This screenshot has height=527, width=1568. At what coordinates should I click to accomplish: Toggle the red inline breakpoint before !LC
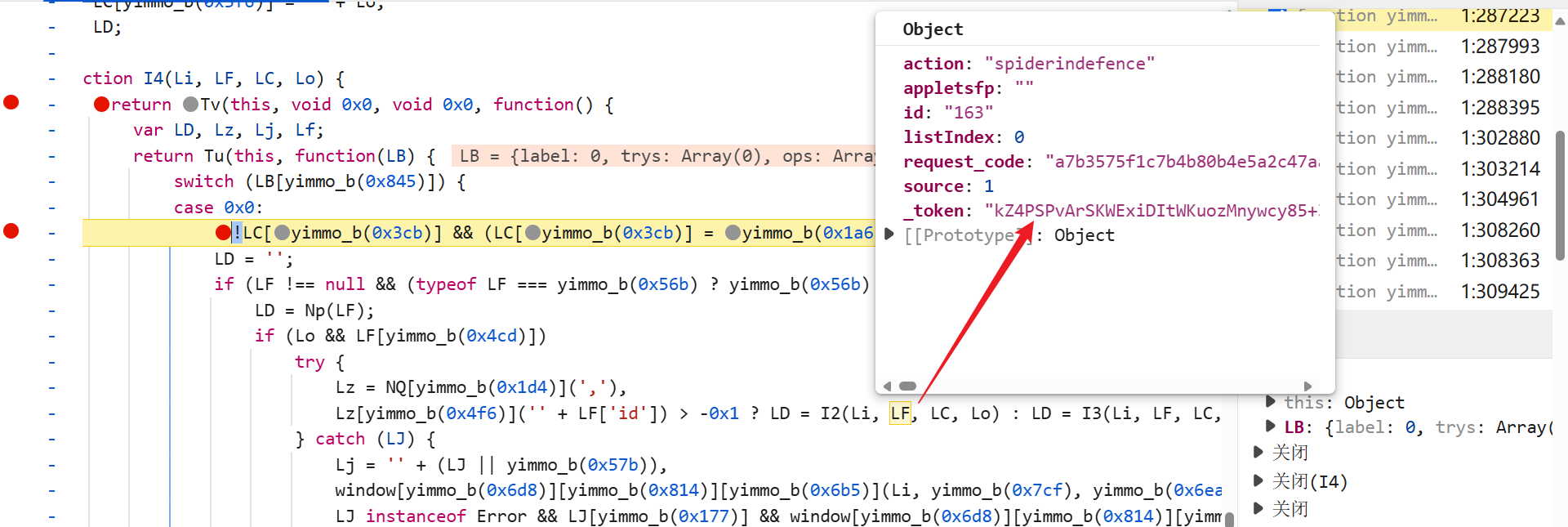click(x=222, y=233)
